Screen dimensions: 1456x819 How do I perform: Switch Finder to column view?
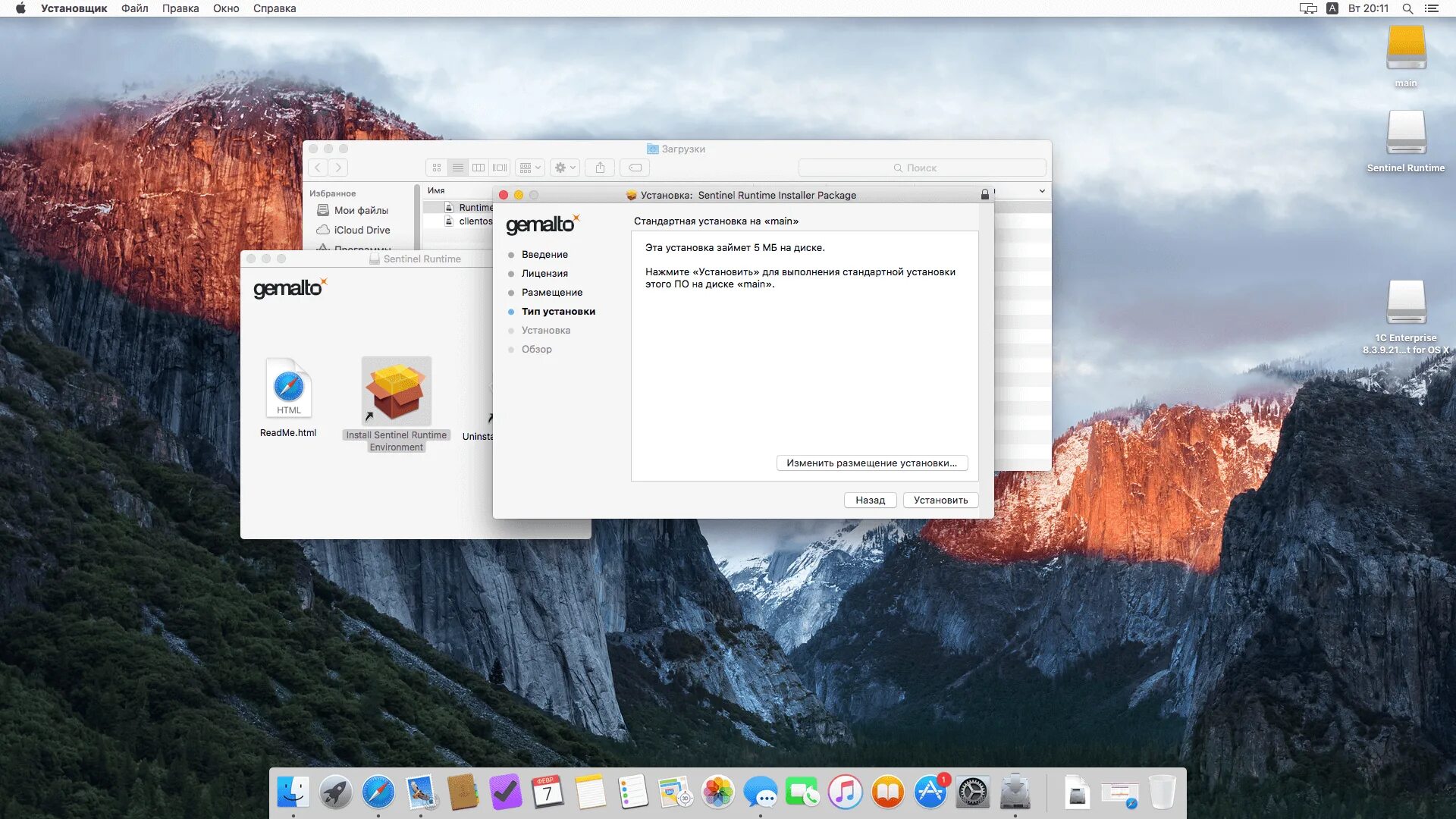(x=479, y=168)
